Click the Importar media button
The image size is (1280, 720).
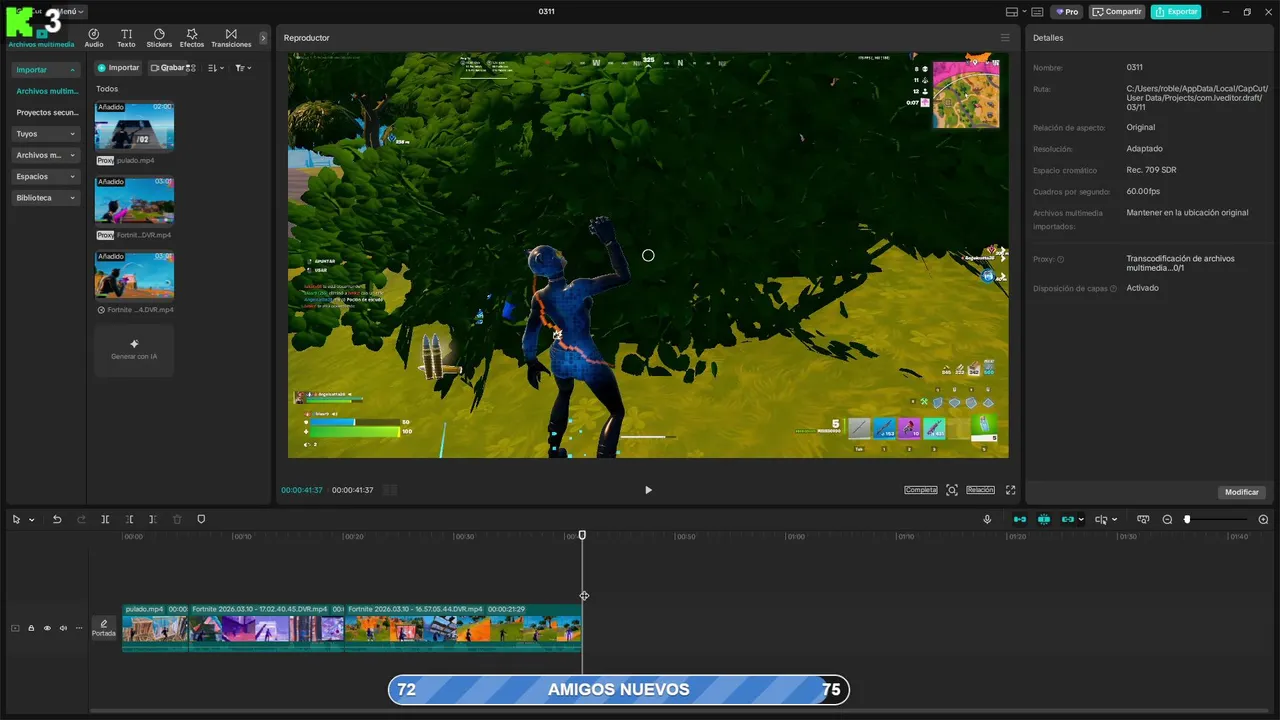[118, 68]
